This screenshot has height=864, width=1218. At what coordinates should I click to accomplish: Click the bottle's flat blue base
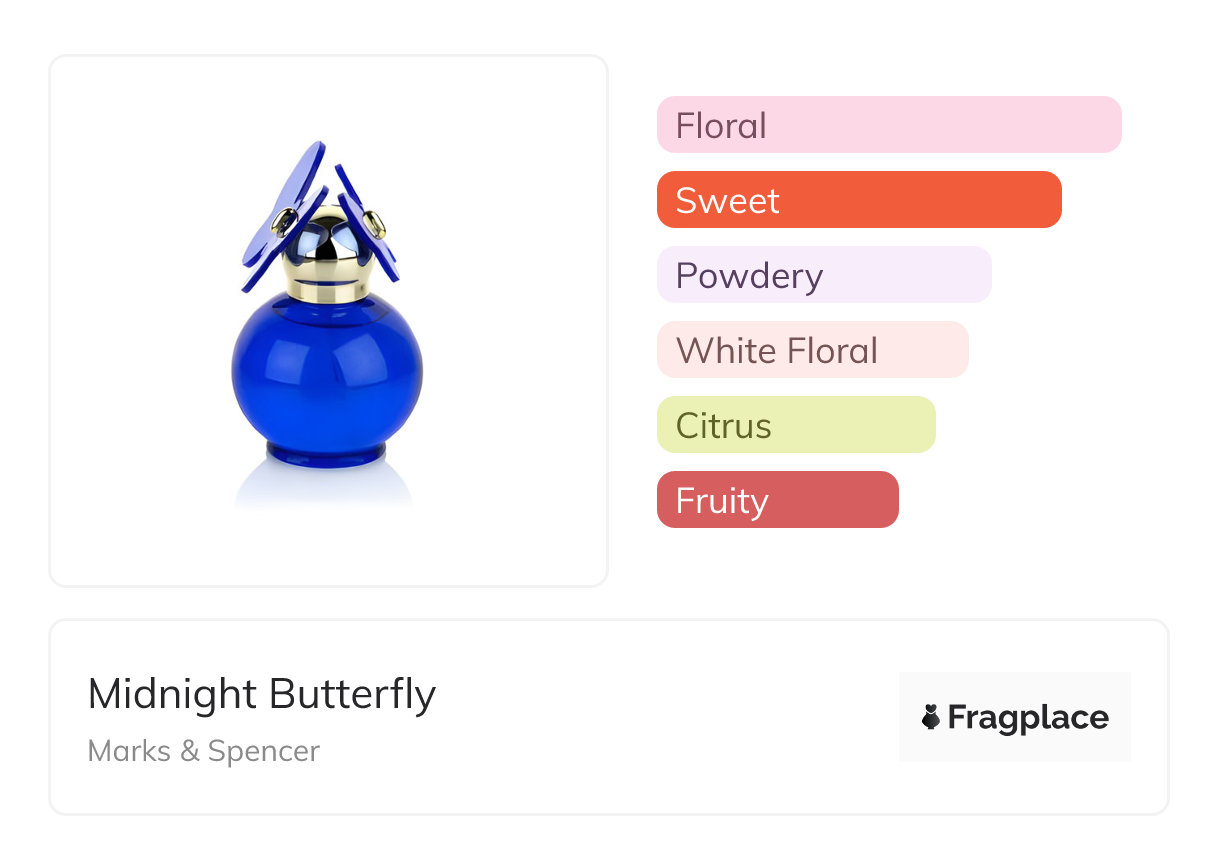click(328, 457)
